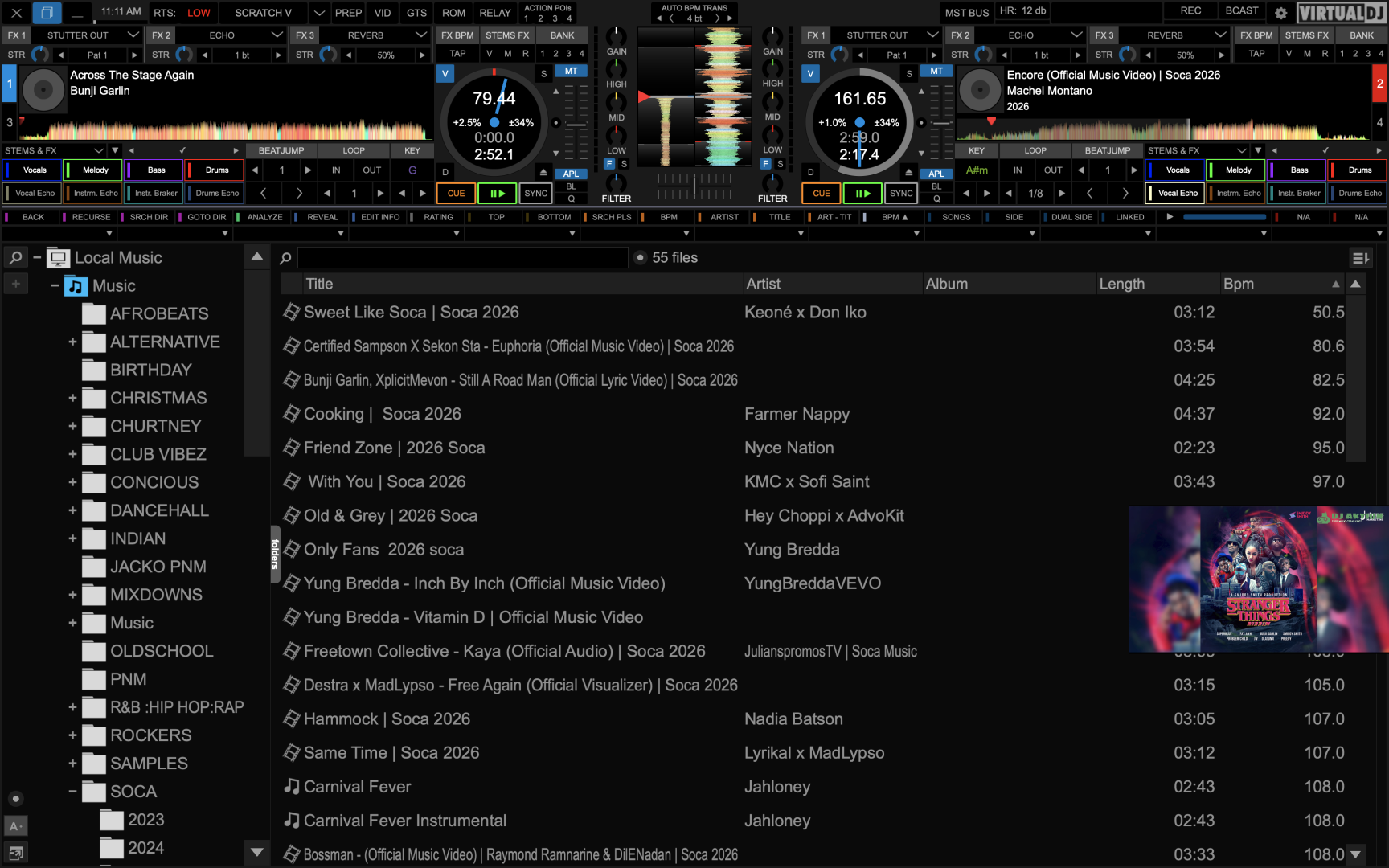Click the A+ font size icon
Image resolution: width=1389 pixels, height=868 pixels.
pyautogui.click(x=15, y=826)
